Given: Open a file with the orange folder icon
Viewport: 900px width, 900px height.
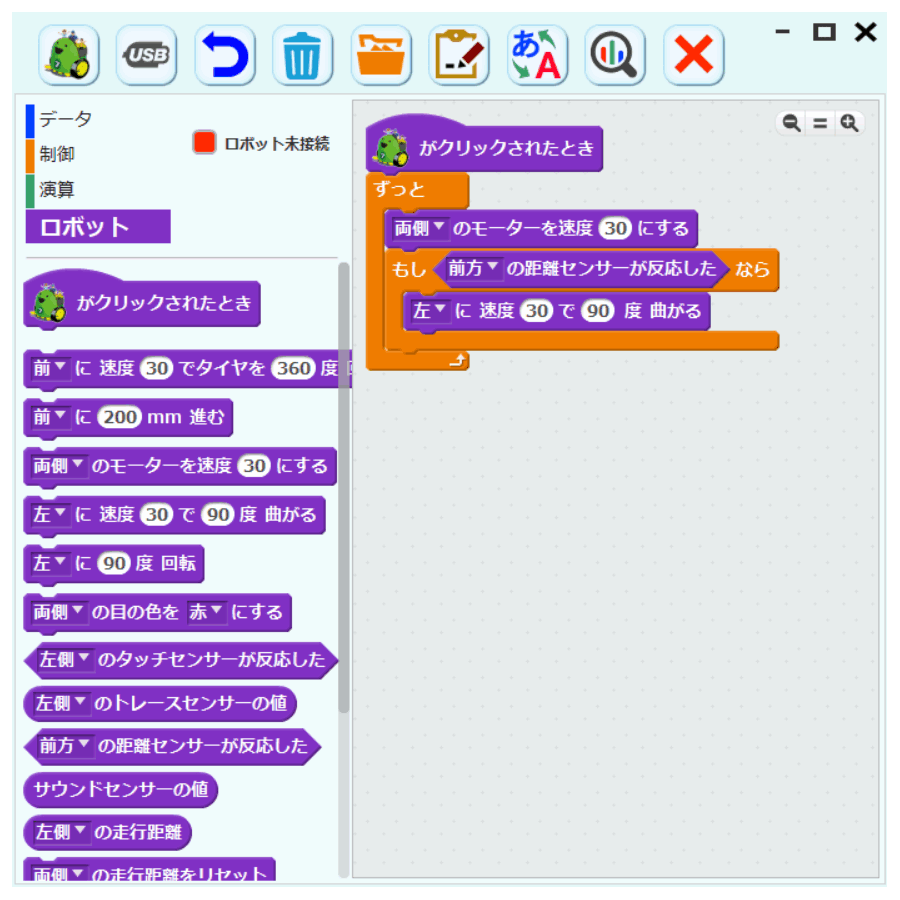Looking at the screenshot, I should pos(381,55).
